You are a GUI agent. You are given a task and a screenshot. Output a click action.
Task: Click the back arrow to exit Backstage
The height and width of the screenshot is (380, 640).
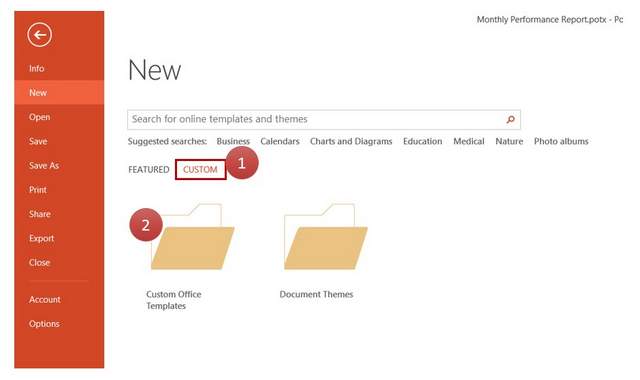pyautogui.click(x=40, y=35)
